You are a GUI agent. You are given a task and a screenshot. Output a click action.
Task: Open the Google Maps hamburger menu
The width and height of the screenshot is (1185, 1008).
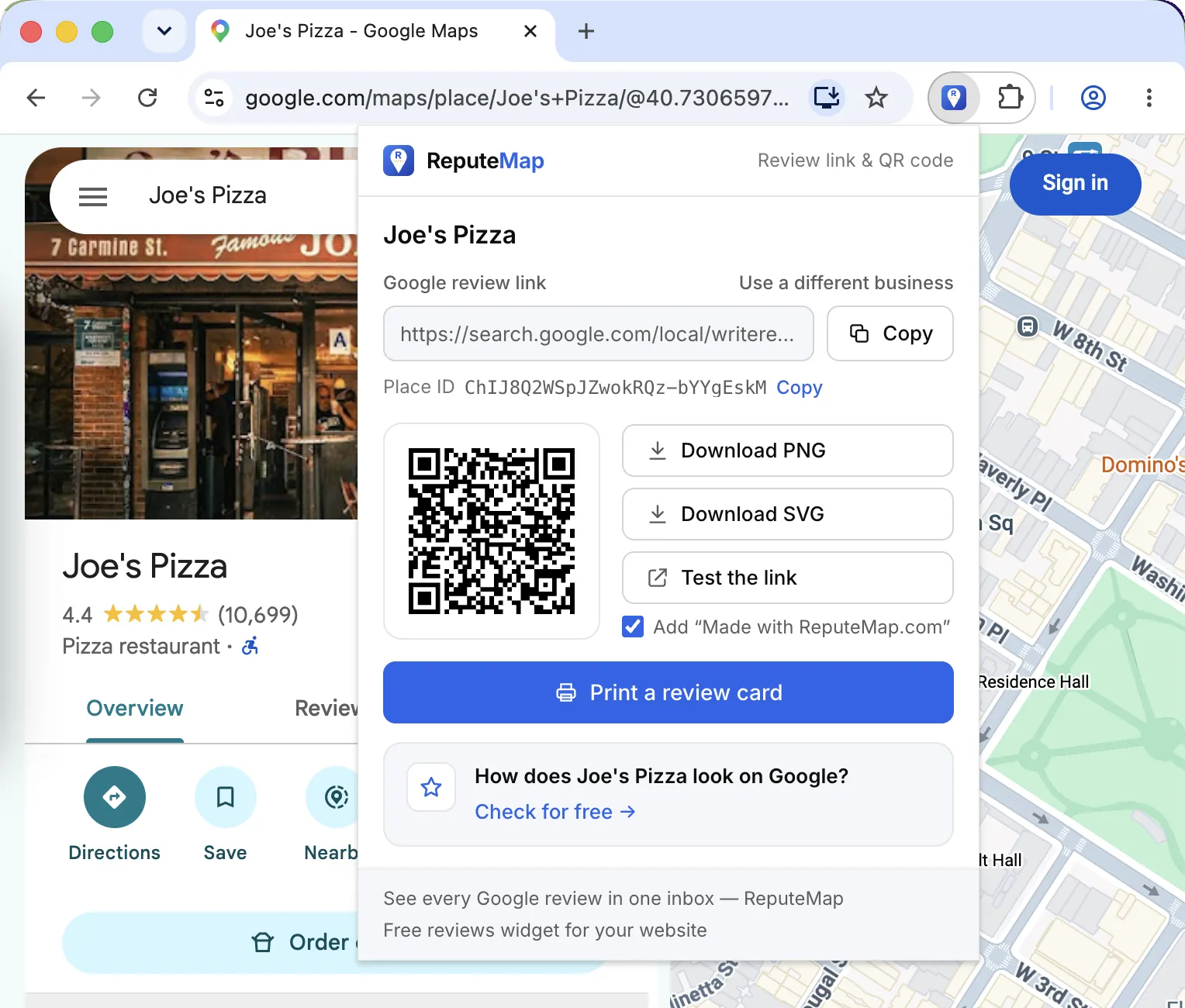[x=93, y=197]
